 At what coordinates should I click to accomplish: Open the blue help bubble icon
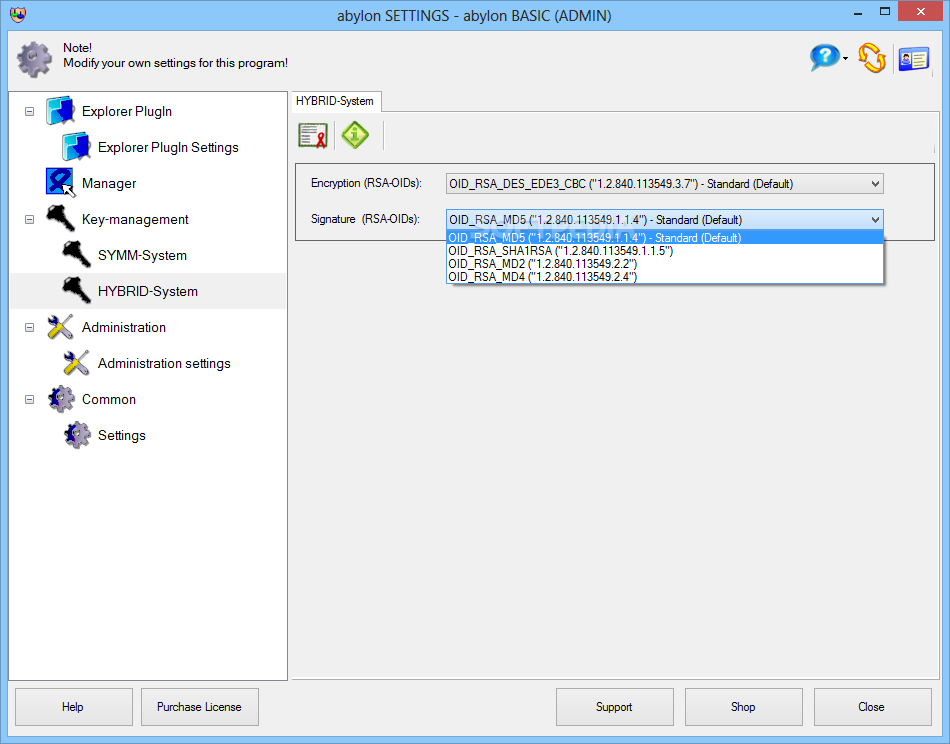[824, 58]
